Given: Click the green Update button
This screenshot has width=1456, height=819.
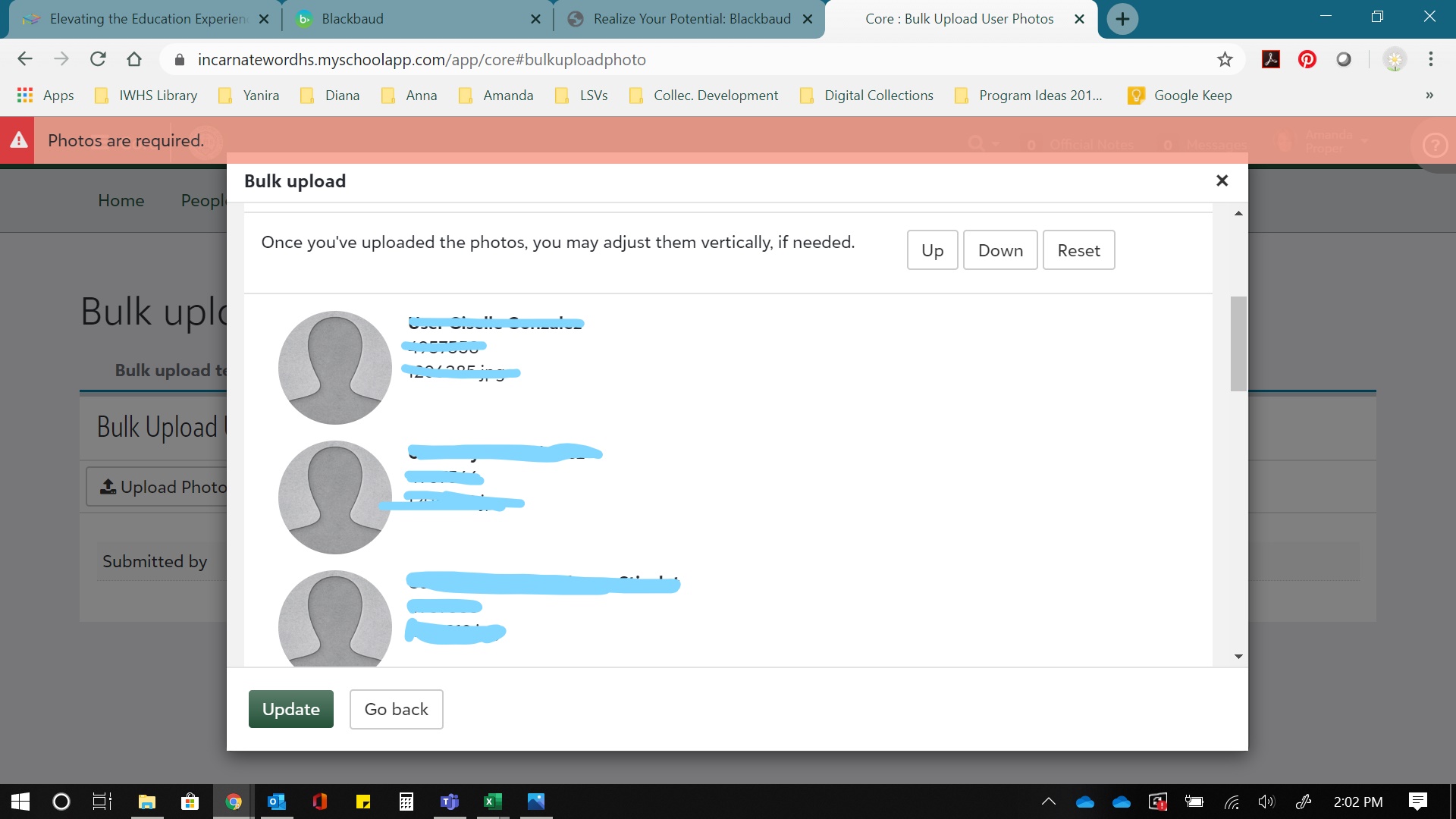Looking at the screenshot, I should pos(291,709).
